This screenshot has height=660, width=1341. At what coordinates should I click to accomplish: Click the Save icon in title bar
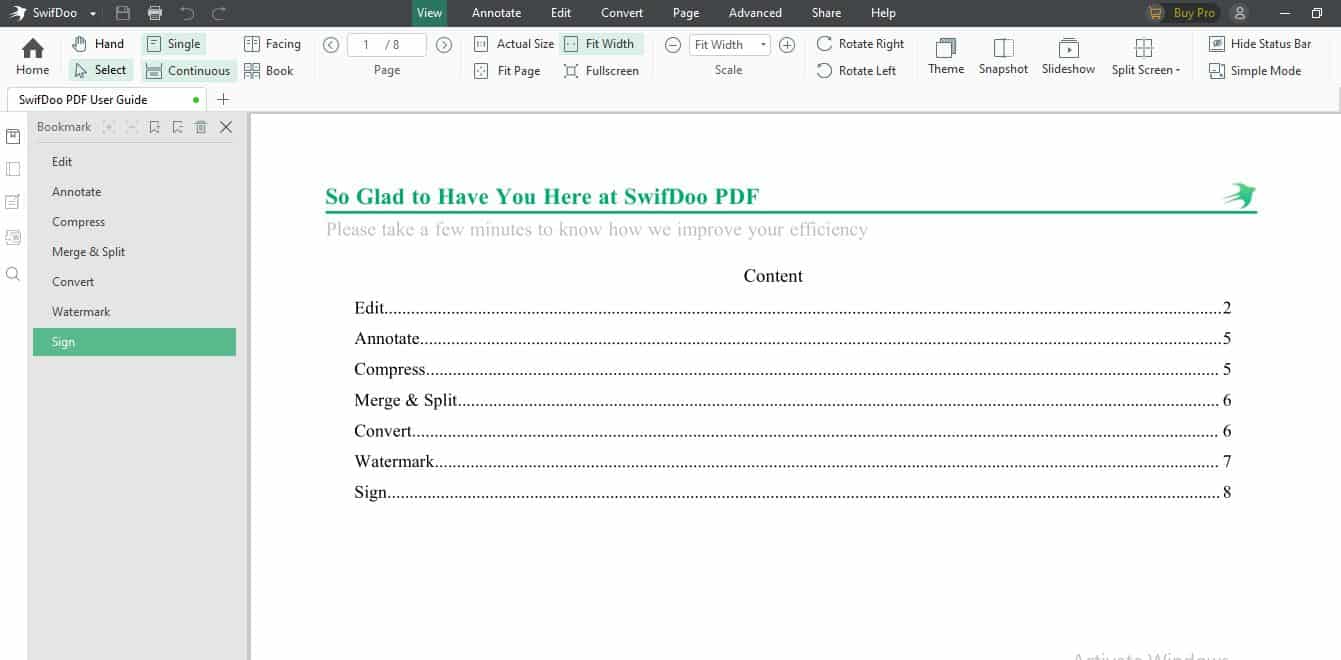pos(123,13)
